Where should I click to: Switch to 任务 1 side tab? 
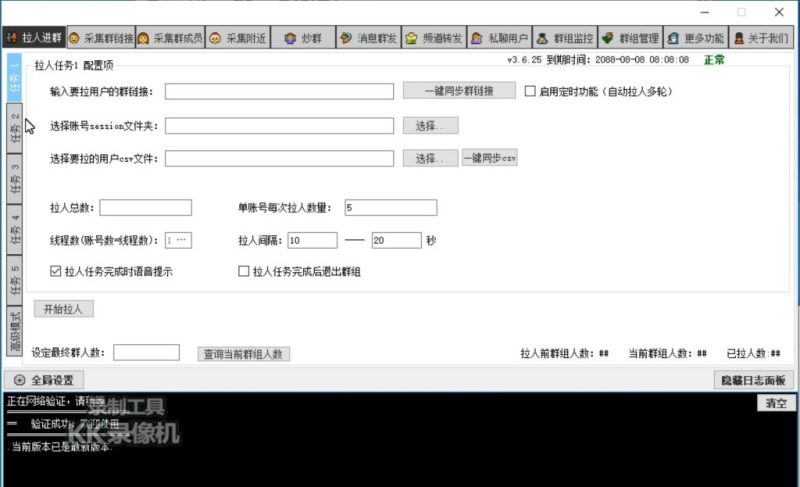pos(14,77)
